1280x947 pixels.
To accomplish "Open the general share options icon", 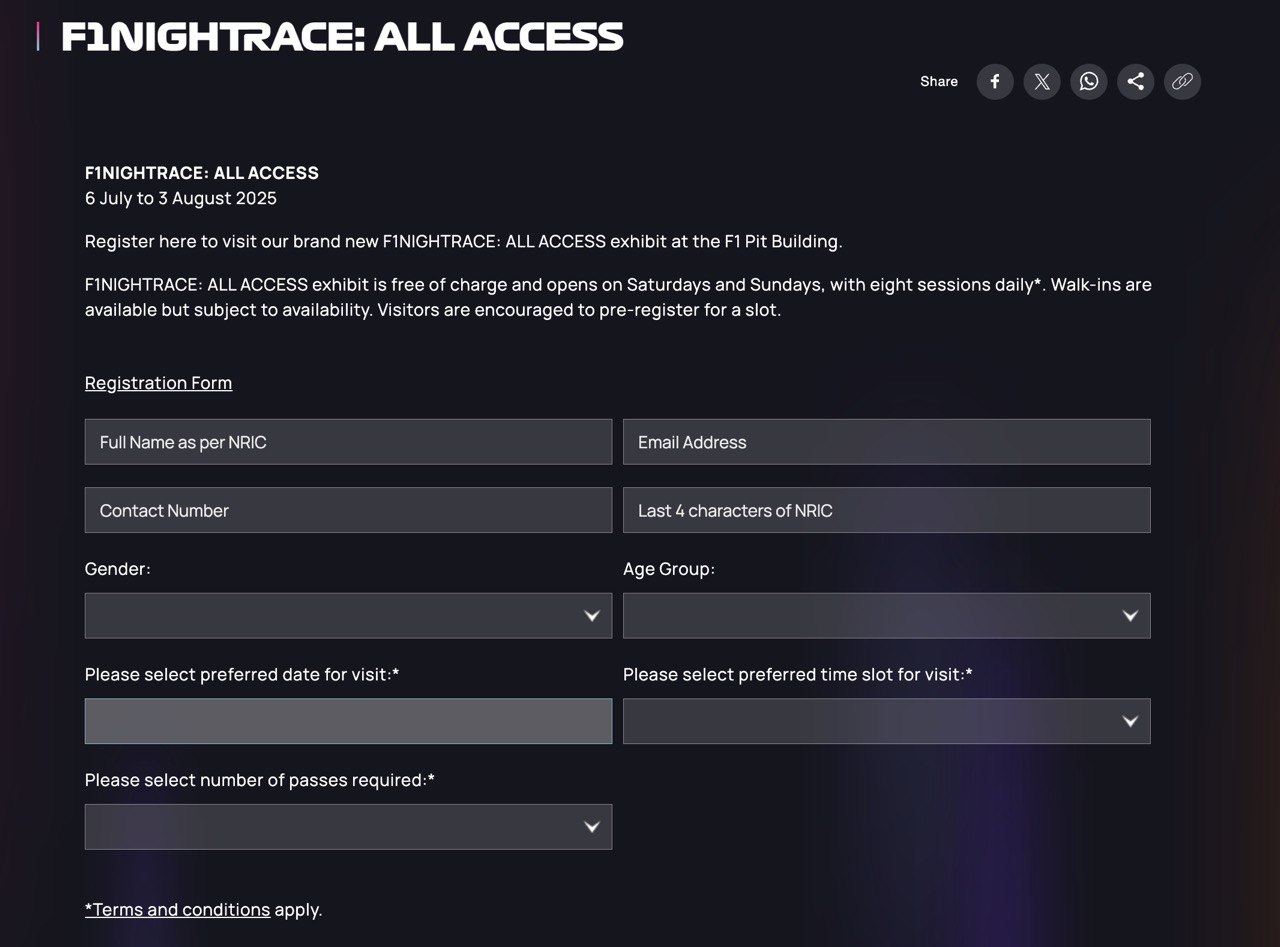I will pos(1135,82).
